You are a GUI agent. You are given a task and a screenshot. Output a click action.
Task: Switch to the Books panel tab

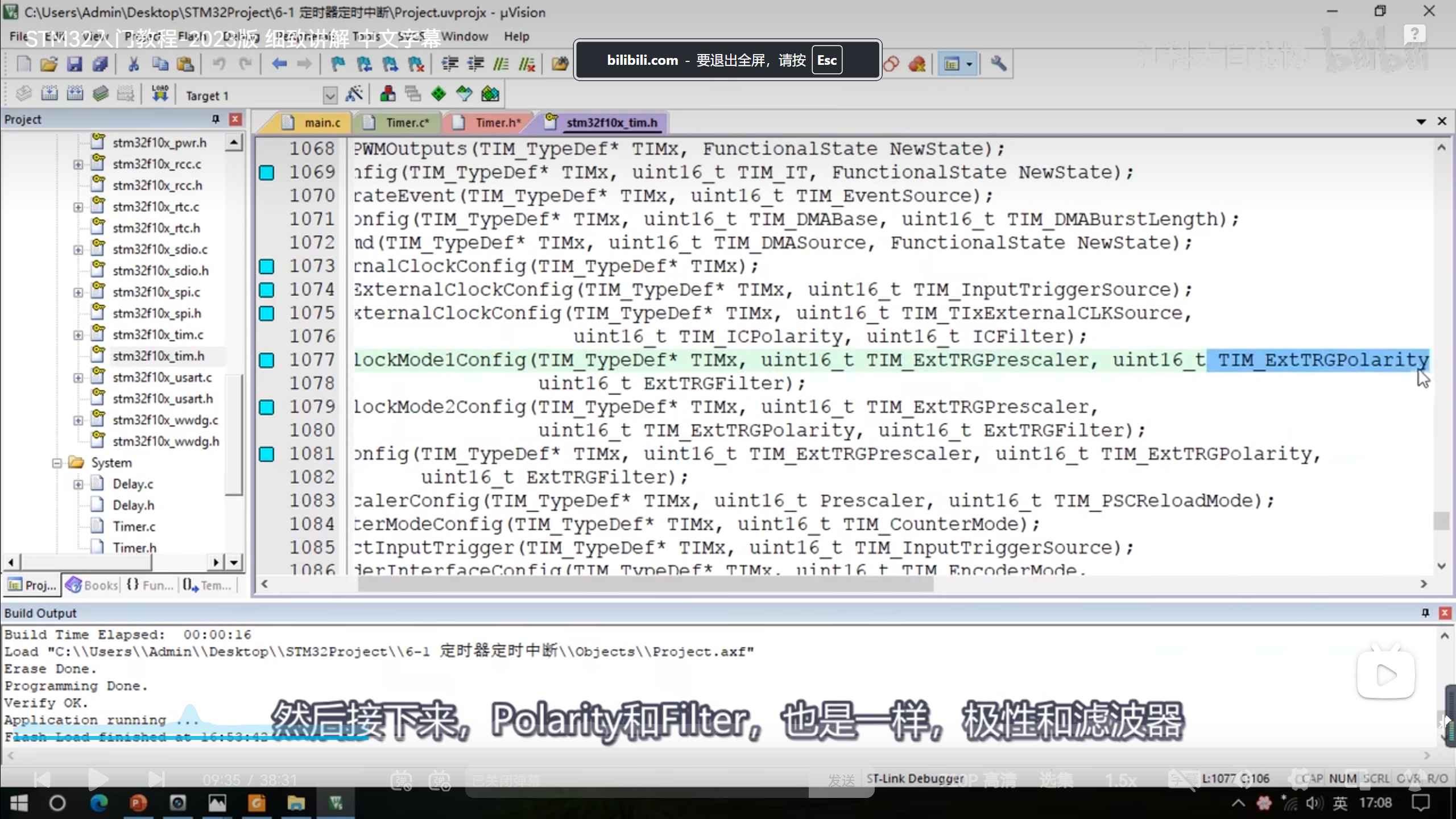point(92,585)
